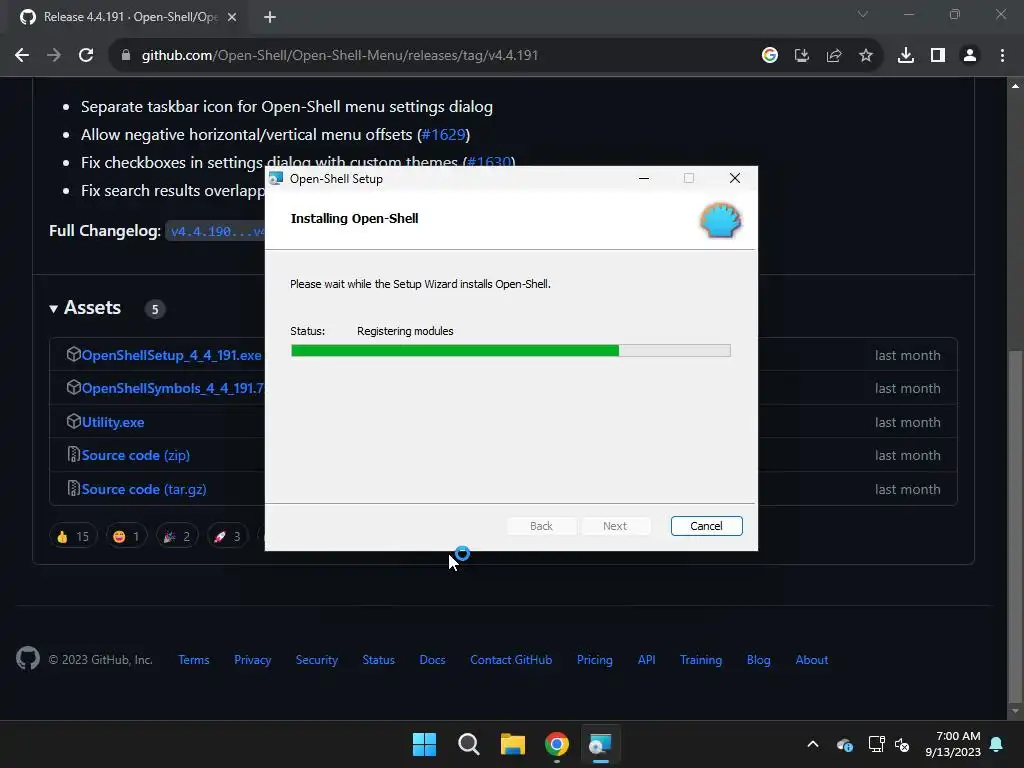Close the Open-Shell Setup dialog
The image size is (1024, 768).
pyautogui.click(x=735, y=178)
